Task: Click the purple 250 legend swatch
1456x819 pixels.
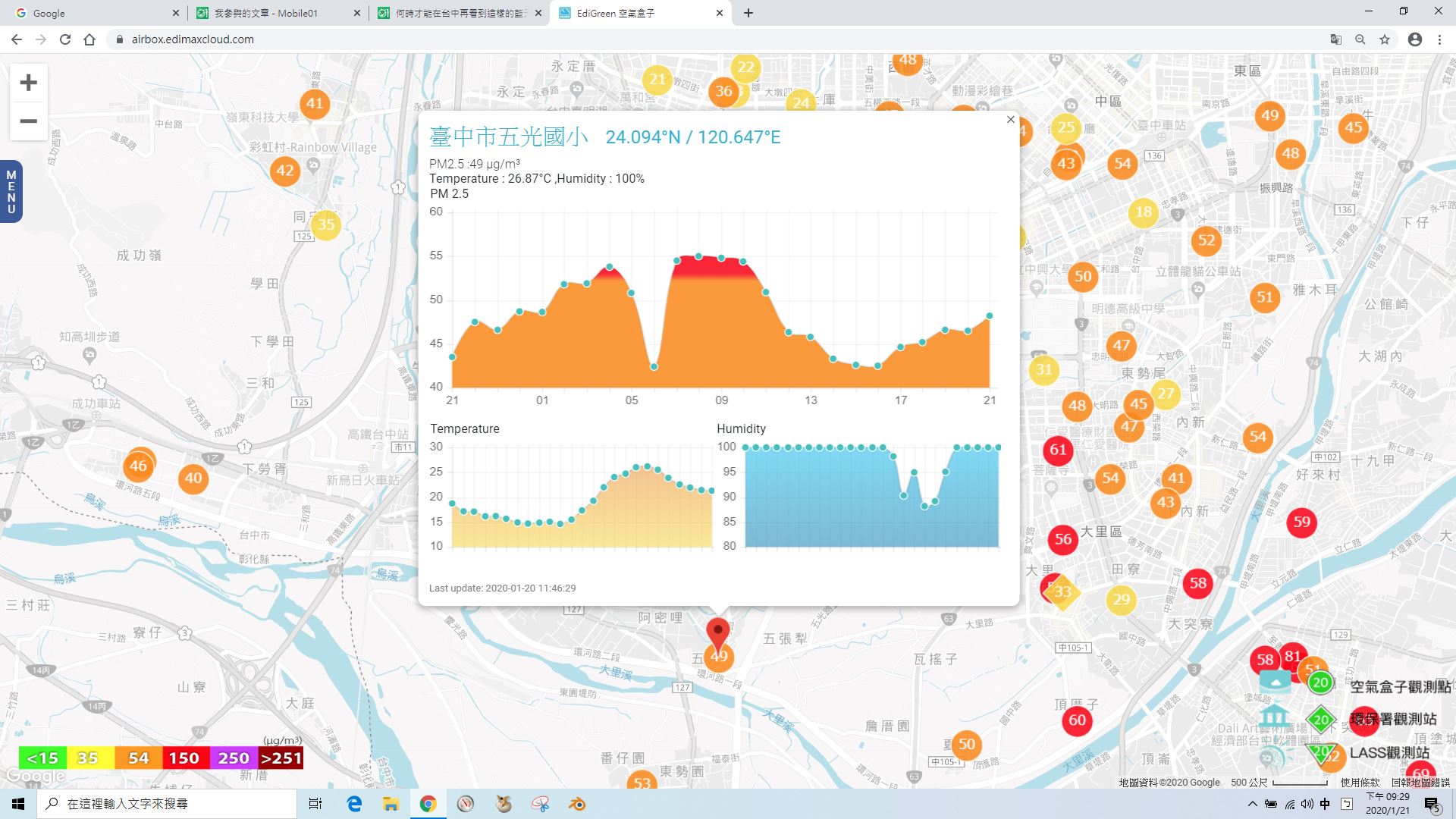Action: click(x=234, y=758)
